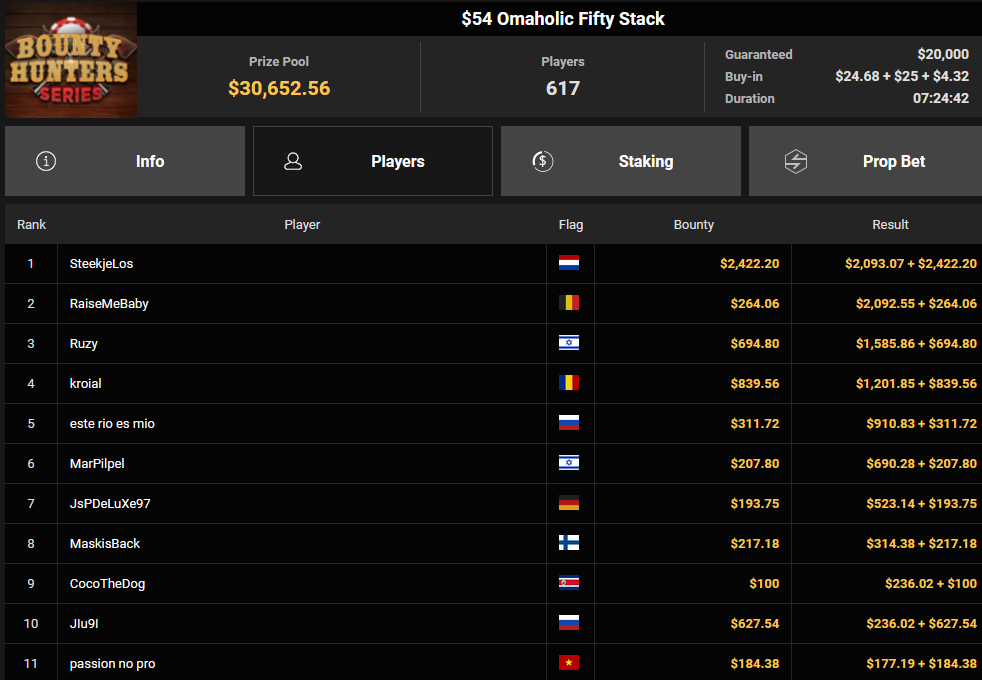Click the Belgium flag next to RaiseMeBaby
The width and height of the screenshot is (982, 680).
pyautogui.click(x=569, y=303)
